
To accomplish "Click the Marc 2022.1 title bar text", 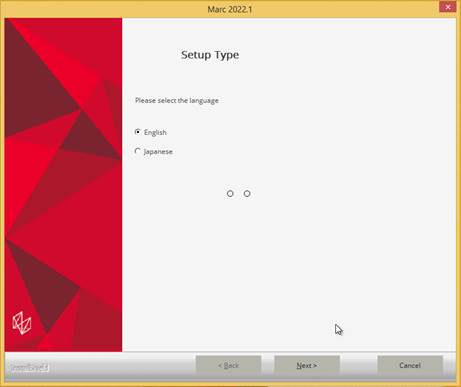I will (230, 9).
